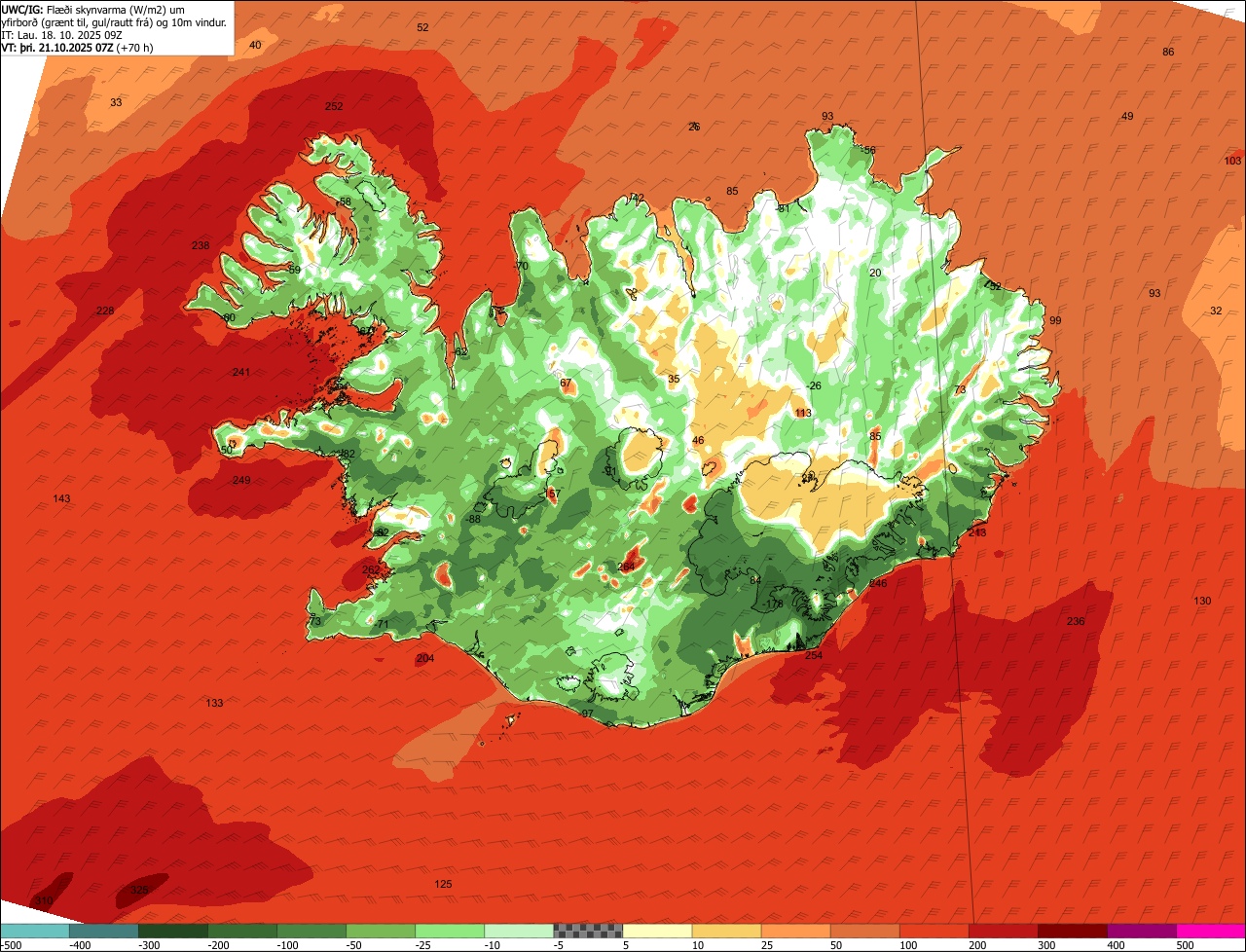Click the legend swatch between -300 and -200
Screen dimensions: 1246x952
tap(172, 931)
